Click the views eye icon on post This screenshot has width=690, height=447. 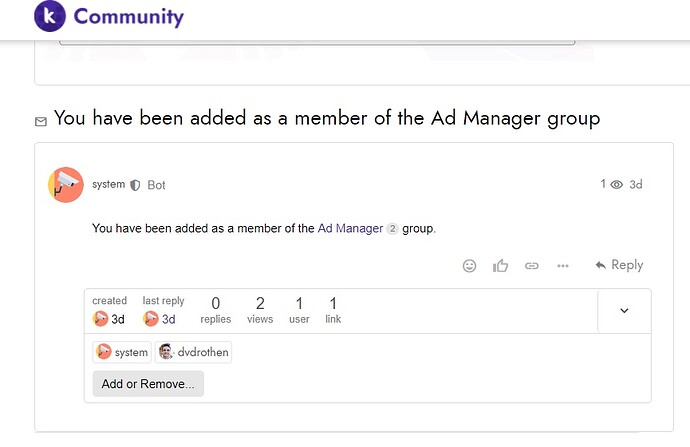click(x=616, y=185)
